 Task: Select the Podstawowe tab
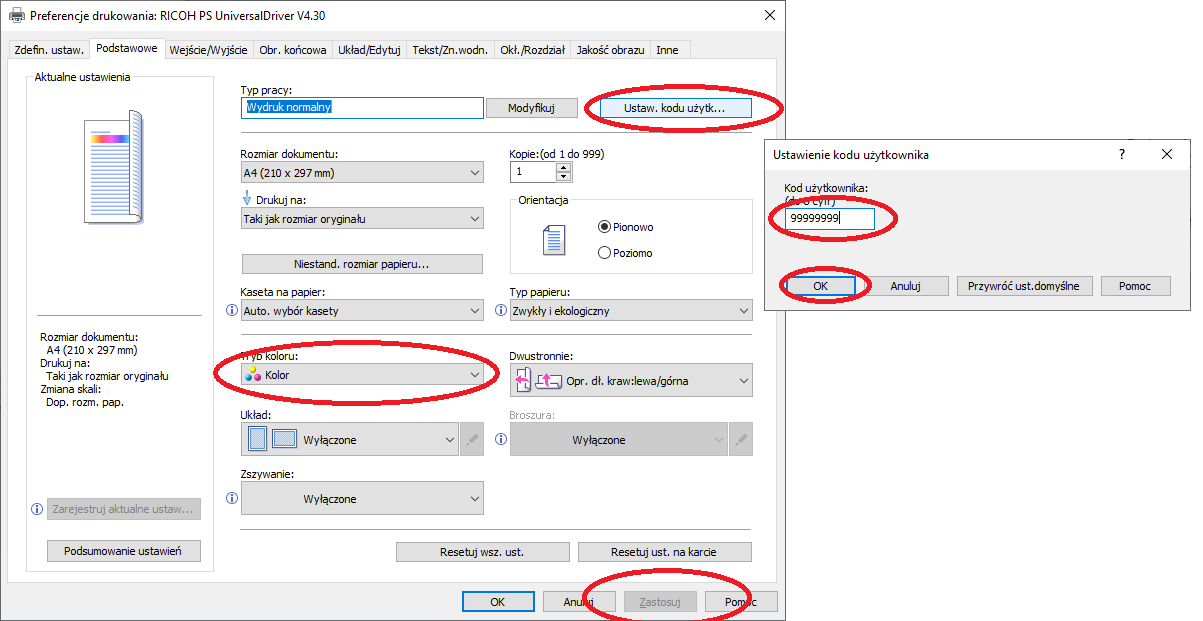127,48
